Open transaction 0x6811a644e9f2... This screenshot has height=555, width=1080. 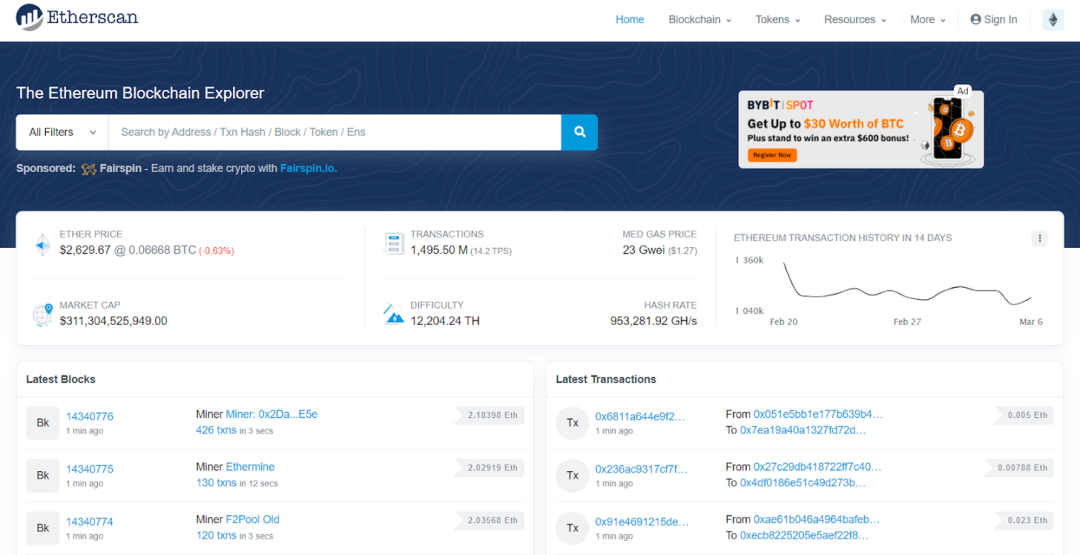[641, 417]
